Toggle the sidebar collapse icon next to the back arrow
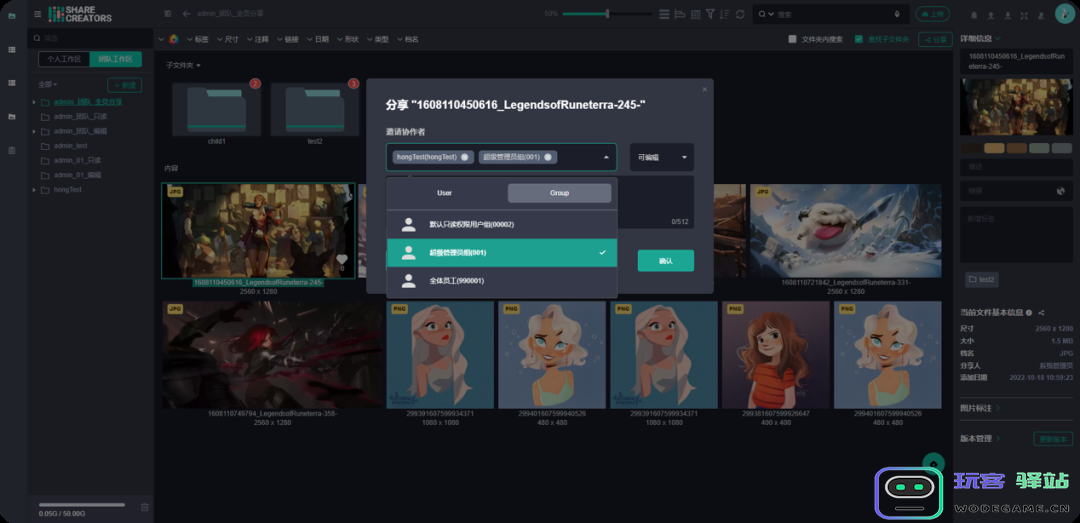Viewport: 1080px width, 523px height. pyautogui.click(x=168, y=14)
